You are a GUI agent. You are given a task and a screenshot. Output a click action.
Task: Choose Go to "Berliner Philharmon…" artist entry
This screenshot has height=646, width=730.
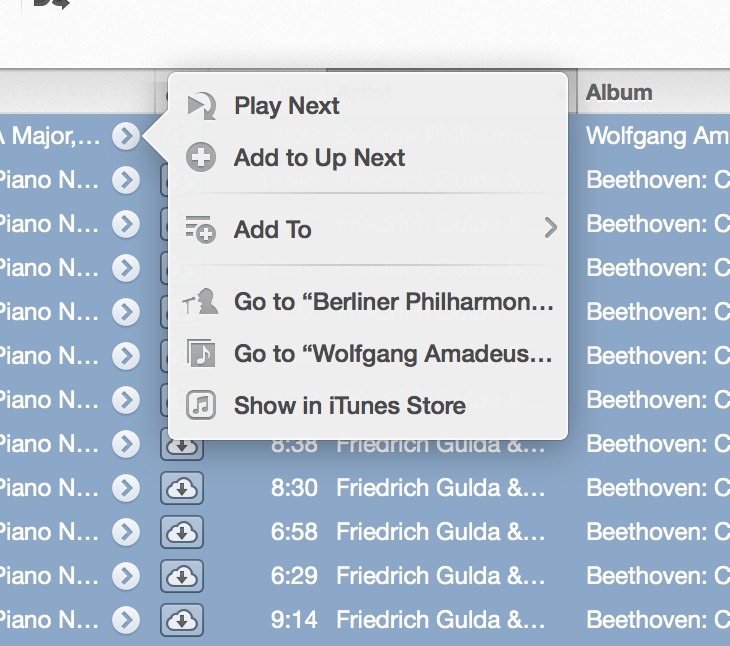pyautogui.click(x=393, y=302)
